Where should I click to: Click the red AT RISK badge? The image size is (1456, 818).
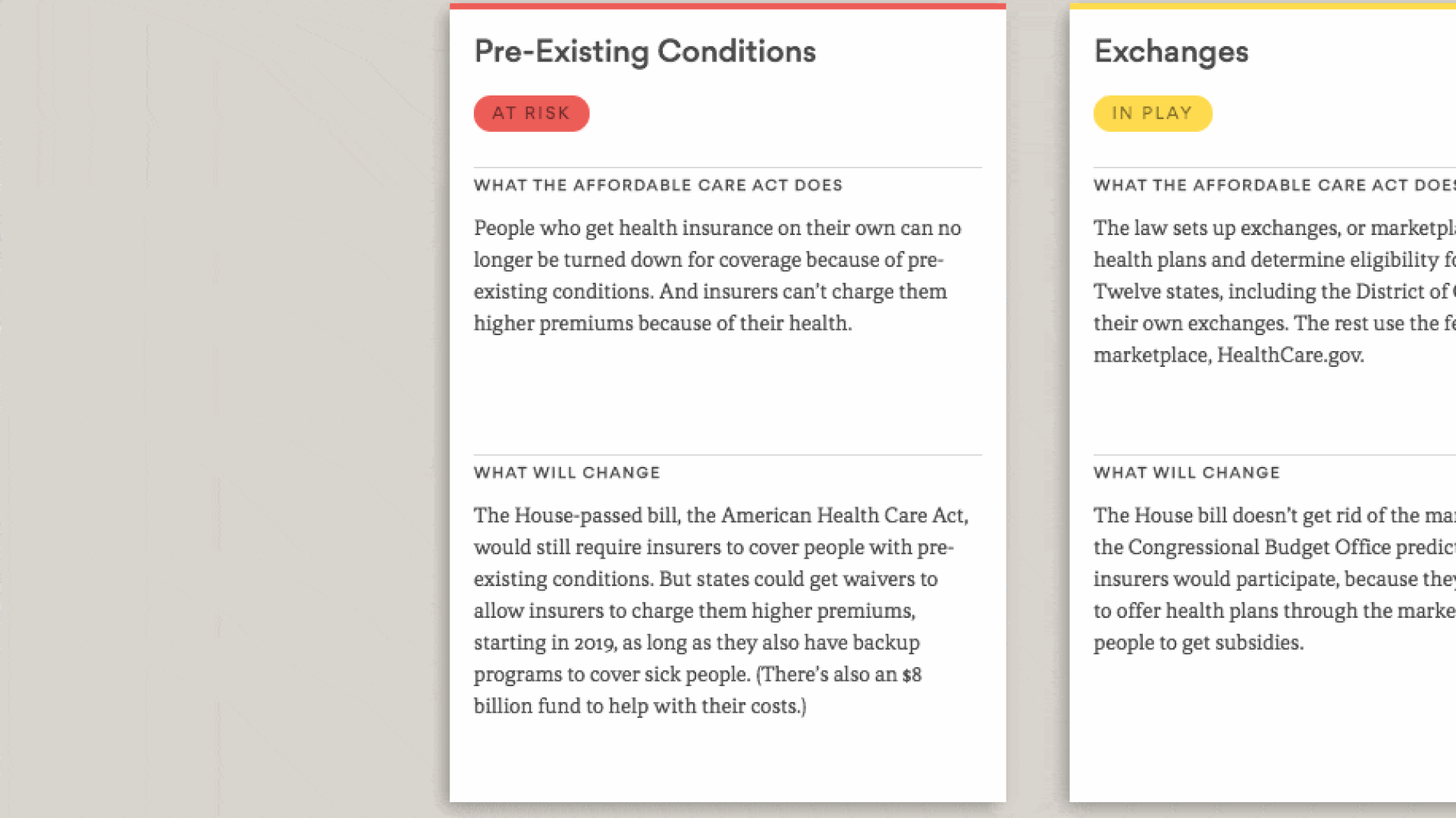click(x=531, y=113)
